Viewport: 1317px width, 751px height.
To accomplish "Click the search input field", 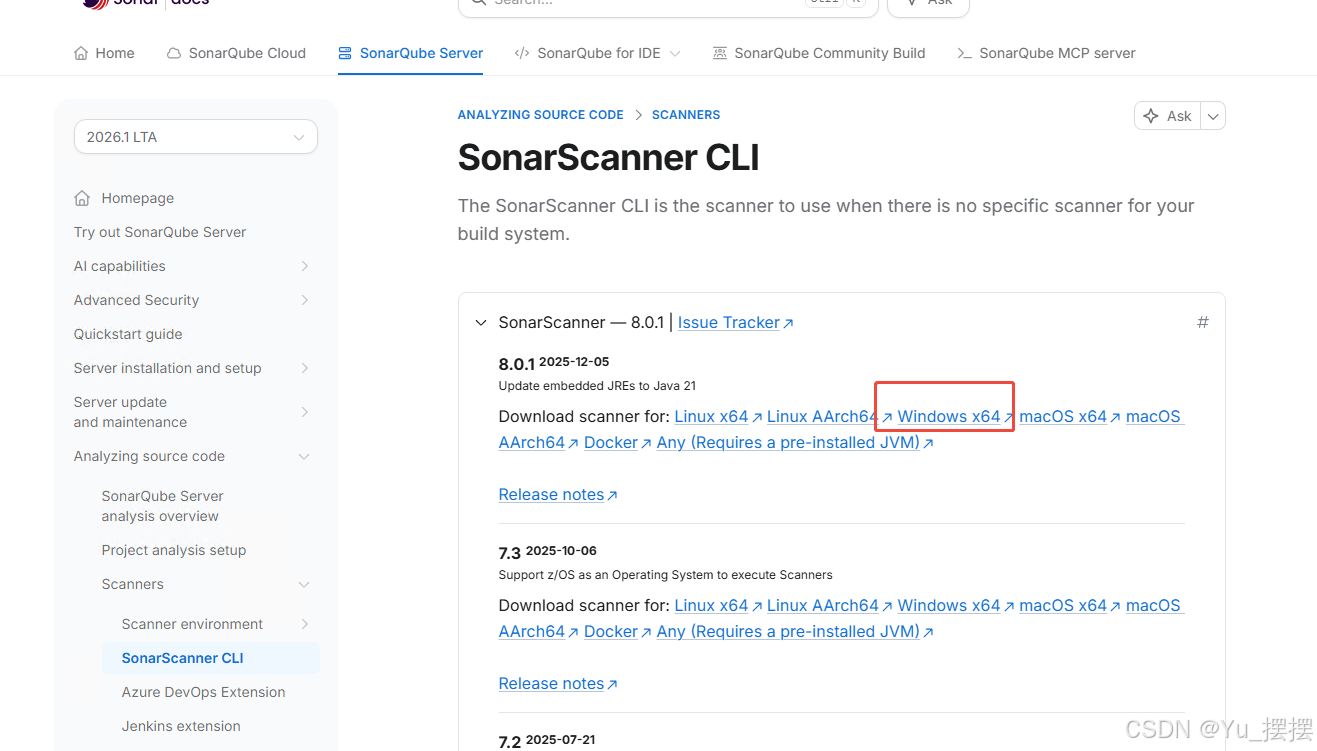I will 668,3.
